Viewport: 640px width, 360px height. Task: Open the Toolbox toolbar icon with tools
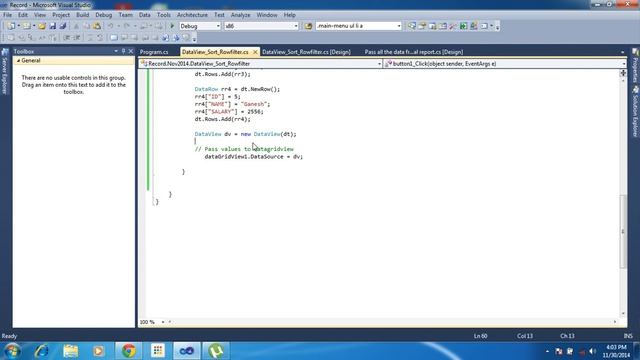coord(453,26)
